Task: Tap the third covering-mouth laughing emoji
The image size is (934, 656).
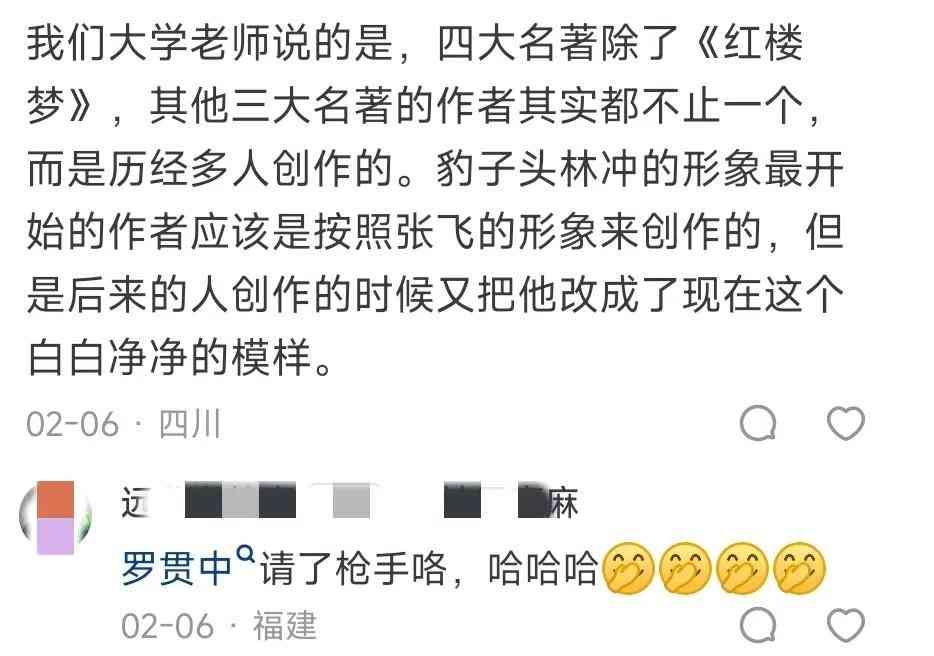Action: pos(742,568)
